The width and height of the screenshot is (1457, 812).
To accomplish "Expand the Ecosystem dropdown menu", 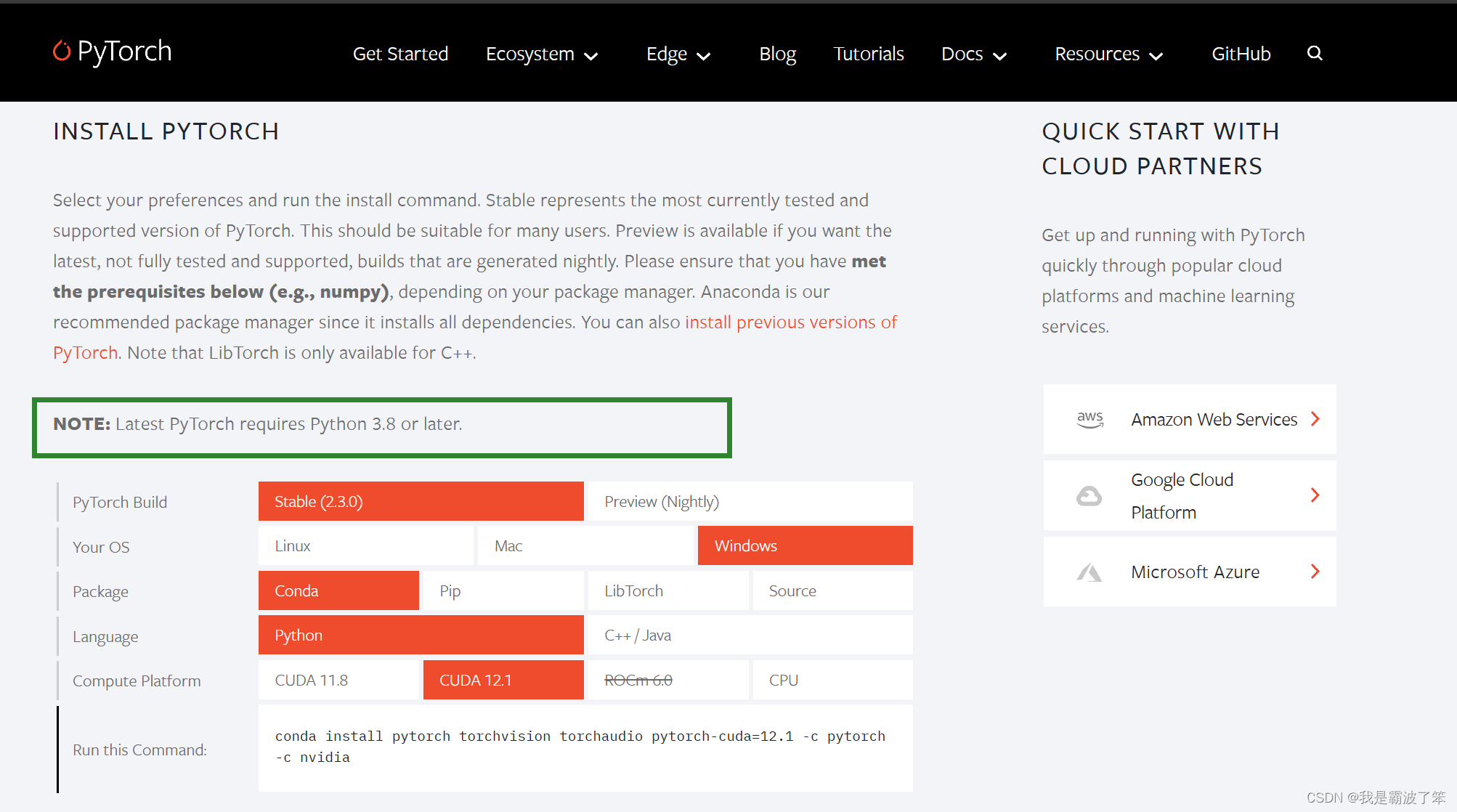I will 541,54.
